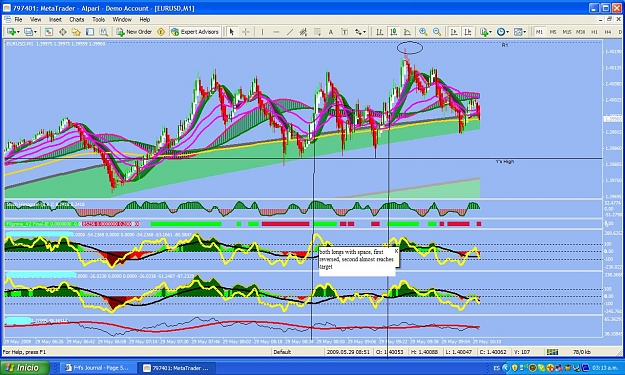Select the M5 timeframe button
This screenshot has width=625, height=375.
(553, 32)
